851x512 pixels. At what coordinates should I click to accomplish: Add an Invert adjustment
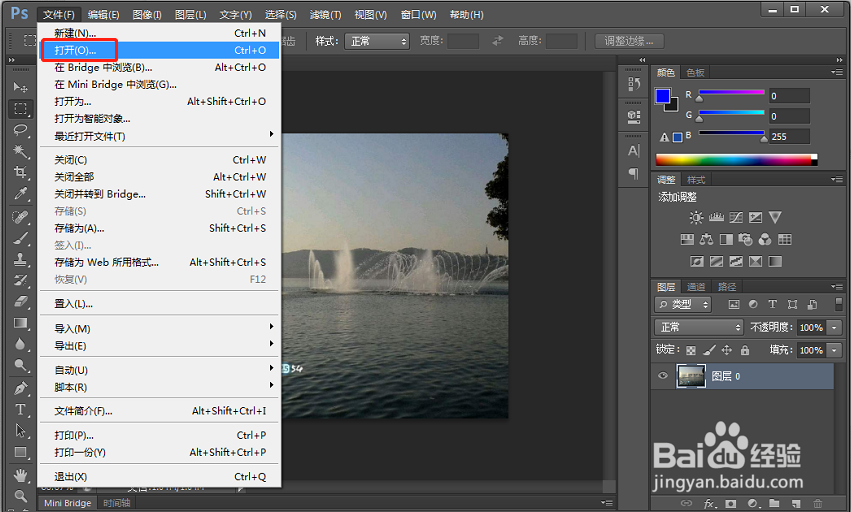tap(697, 262)
